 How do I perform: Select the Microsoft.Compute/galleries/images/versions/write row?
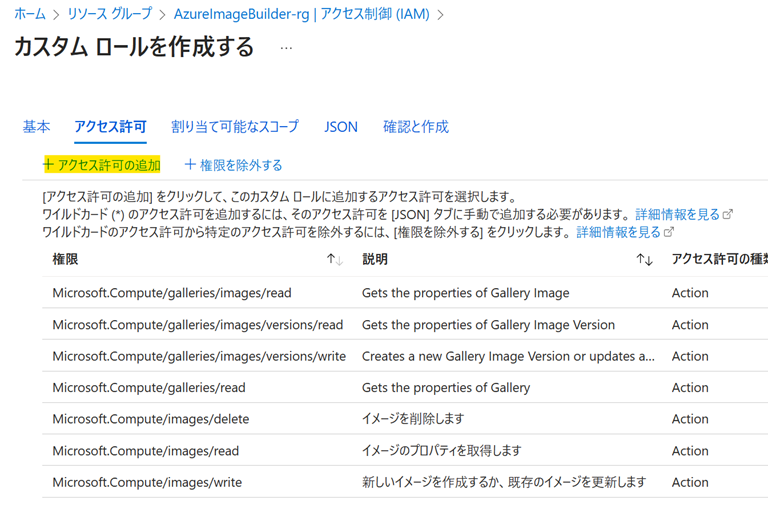[x=199, y=356]
